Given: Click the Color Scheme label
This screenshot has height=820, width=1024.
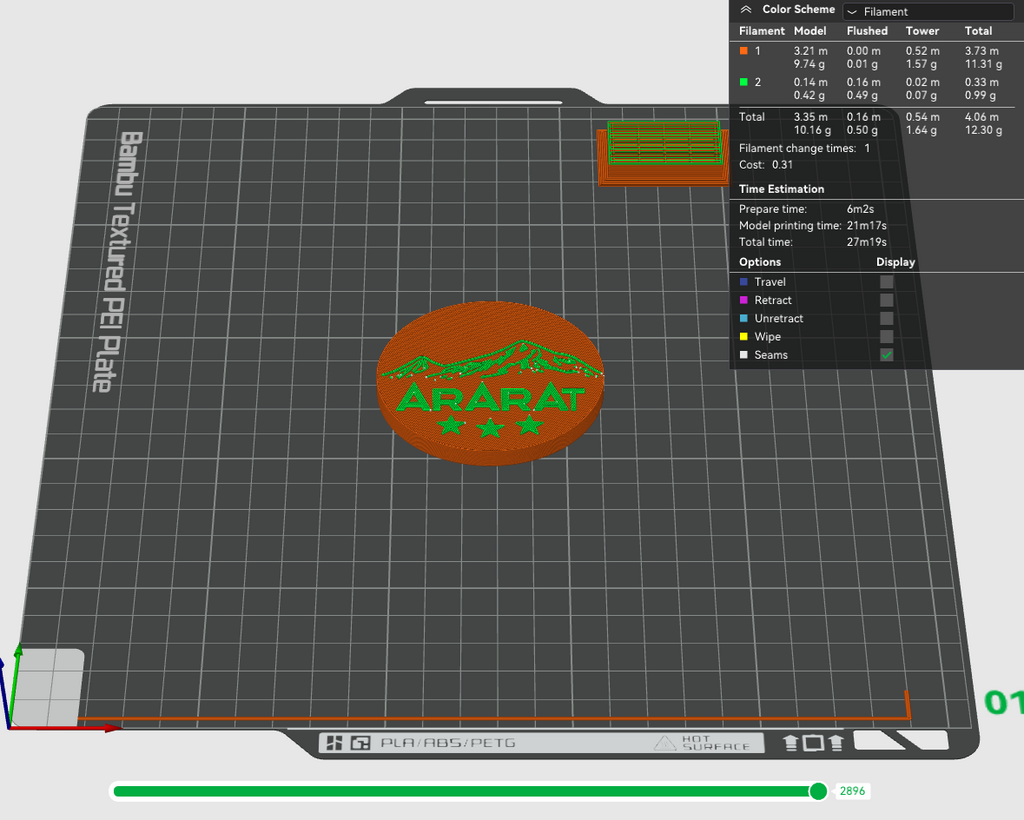Looking at the screenshot, I should tap(798, 9).
